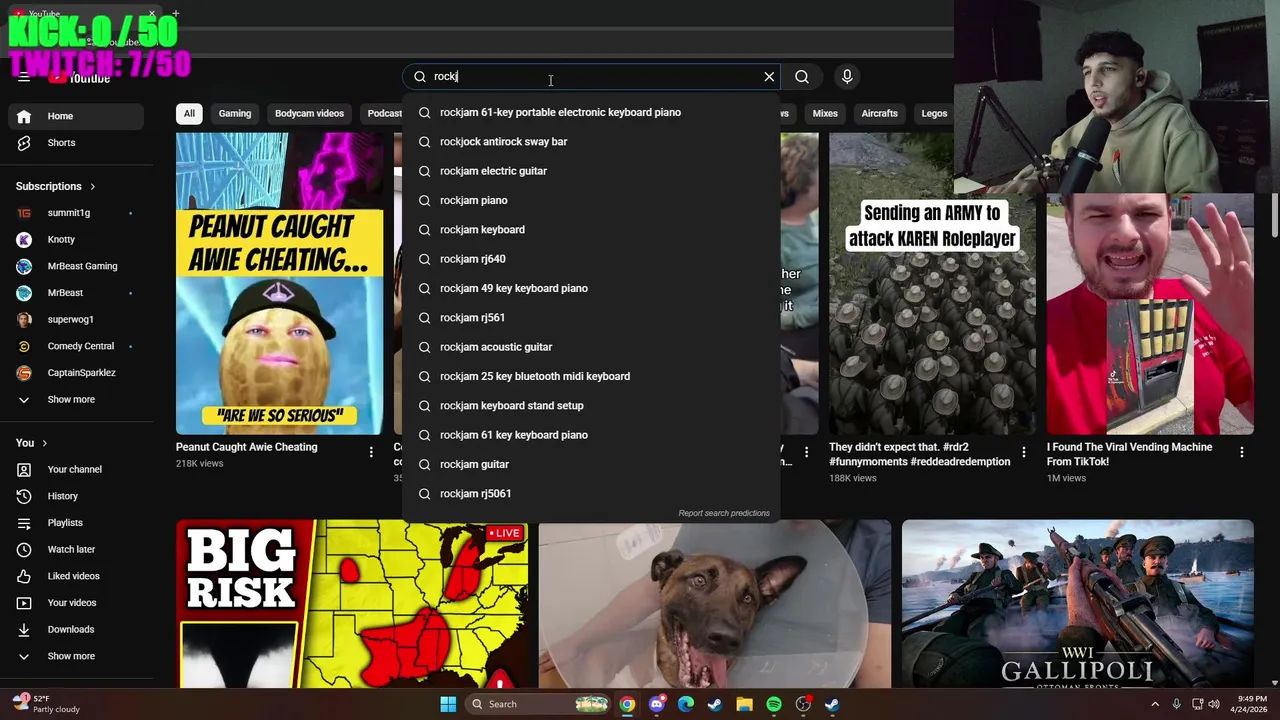Viewport: 1280px width, 720px height.
Task: Clear the search box with the X icon
Action: tap(769, 77)
